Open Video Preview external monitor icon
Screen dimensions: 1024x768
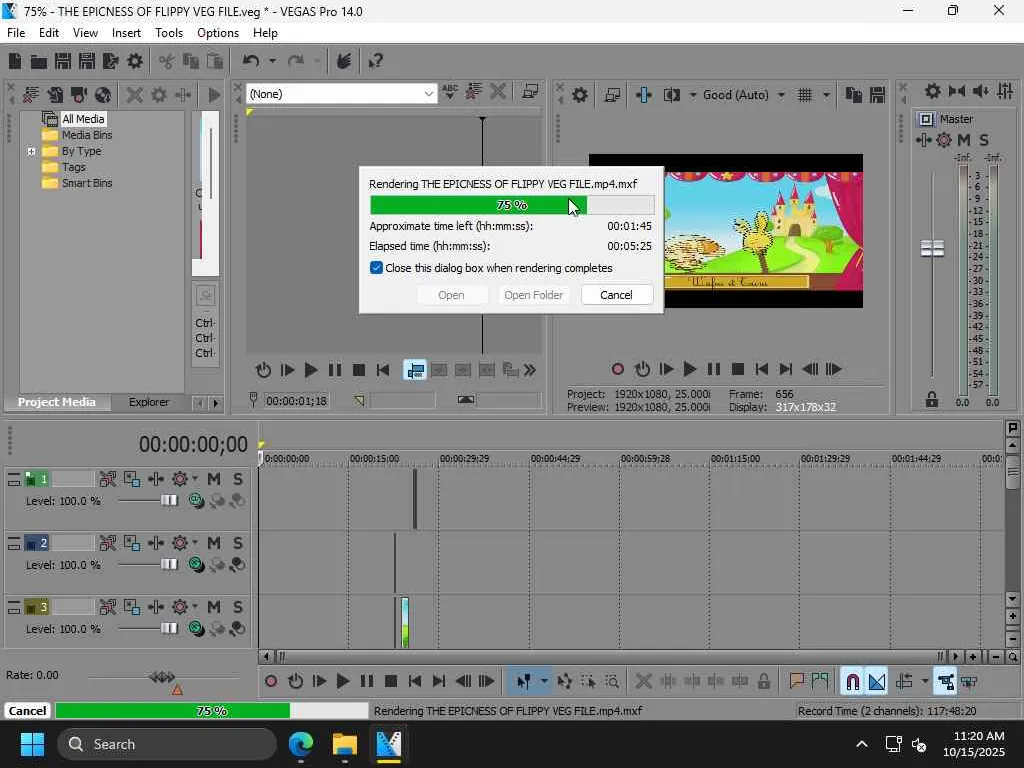[x=613, y=95]
